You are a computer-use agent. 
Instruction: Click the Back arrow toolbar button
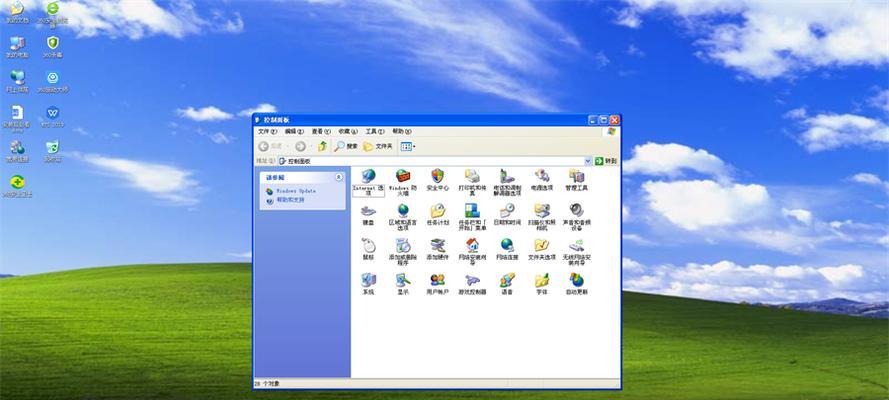264,147
